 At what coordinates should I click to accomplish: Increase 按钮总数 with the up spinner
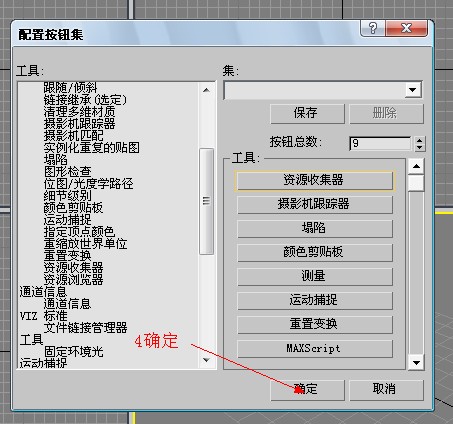(x=419, y=140)
